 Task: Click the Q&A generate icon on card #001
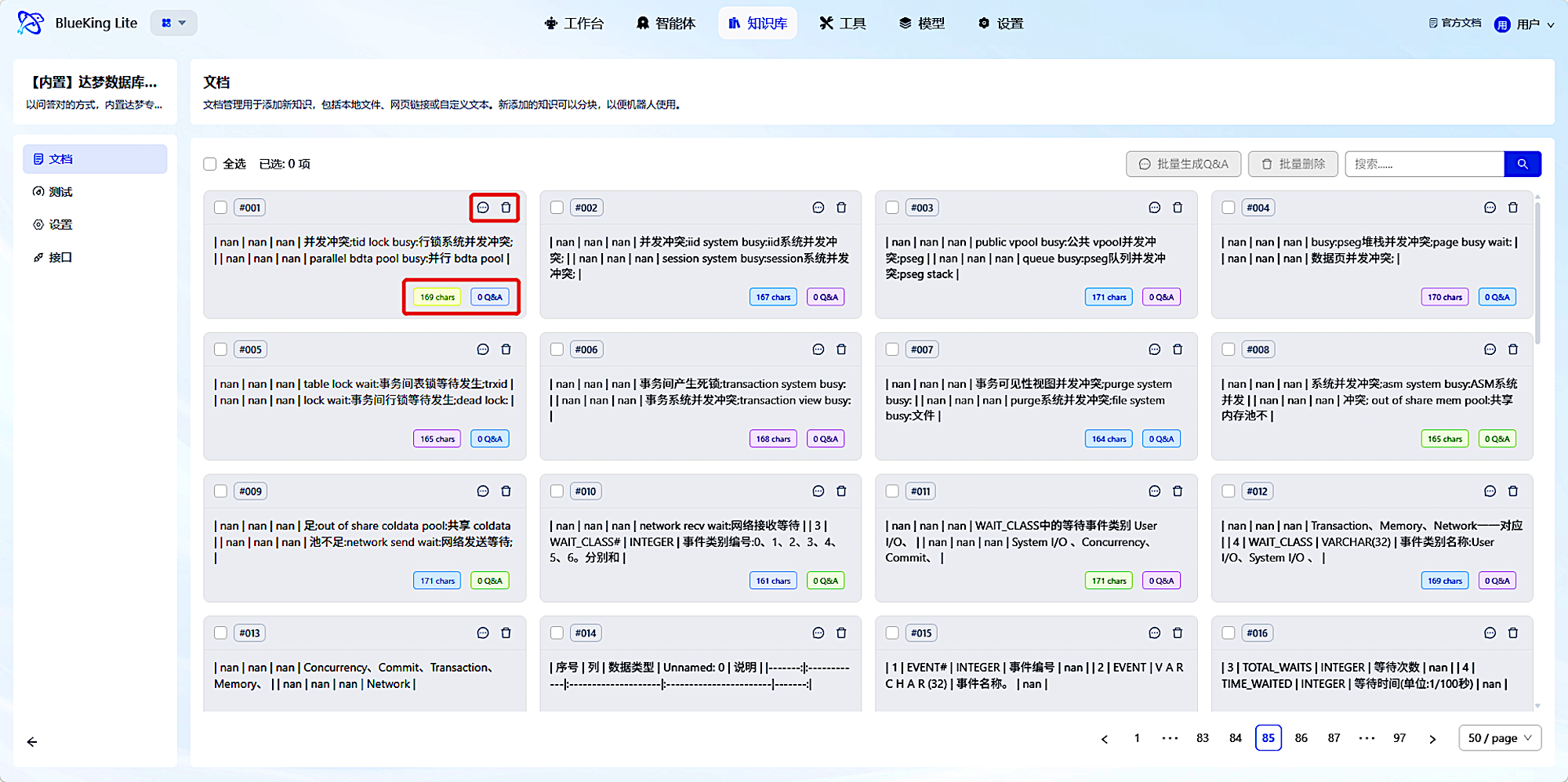tap(483, 208)
